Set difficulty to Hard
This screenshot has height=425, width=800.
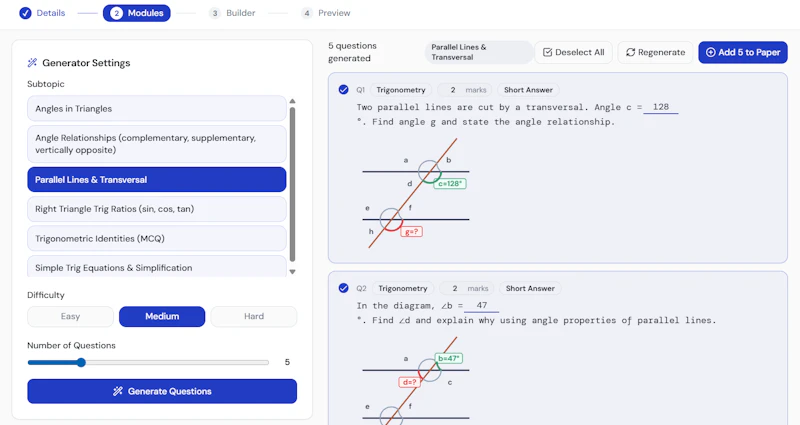254,316
